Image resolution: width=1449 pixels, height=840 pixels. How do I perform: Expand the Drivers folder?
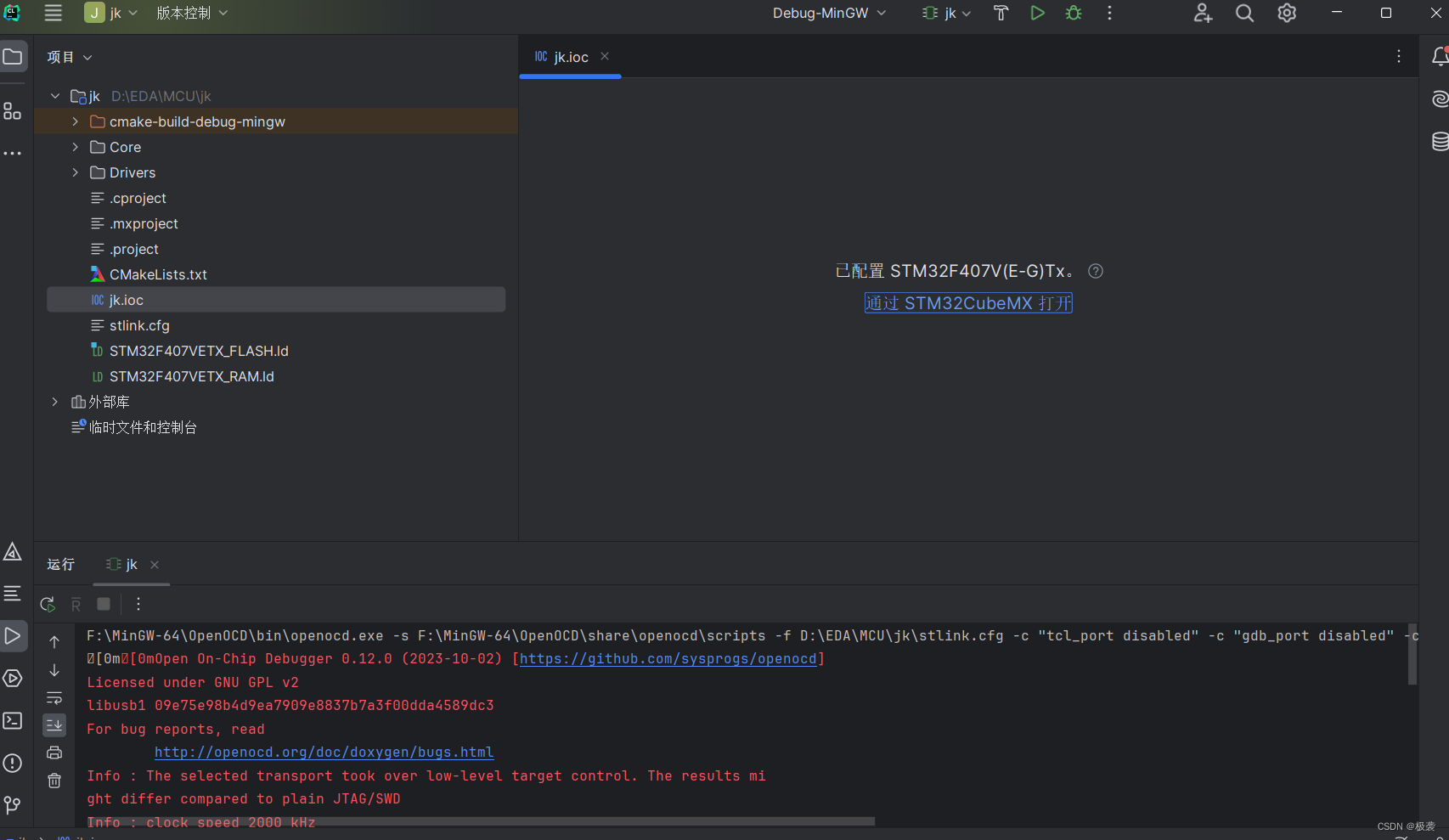[x=75, y=172]
